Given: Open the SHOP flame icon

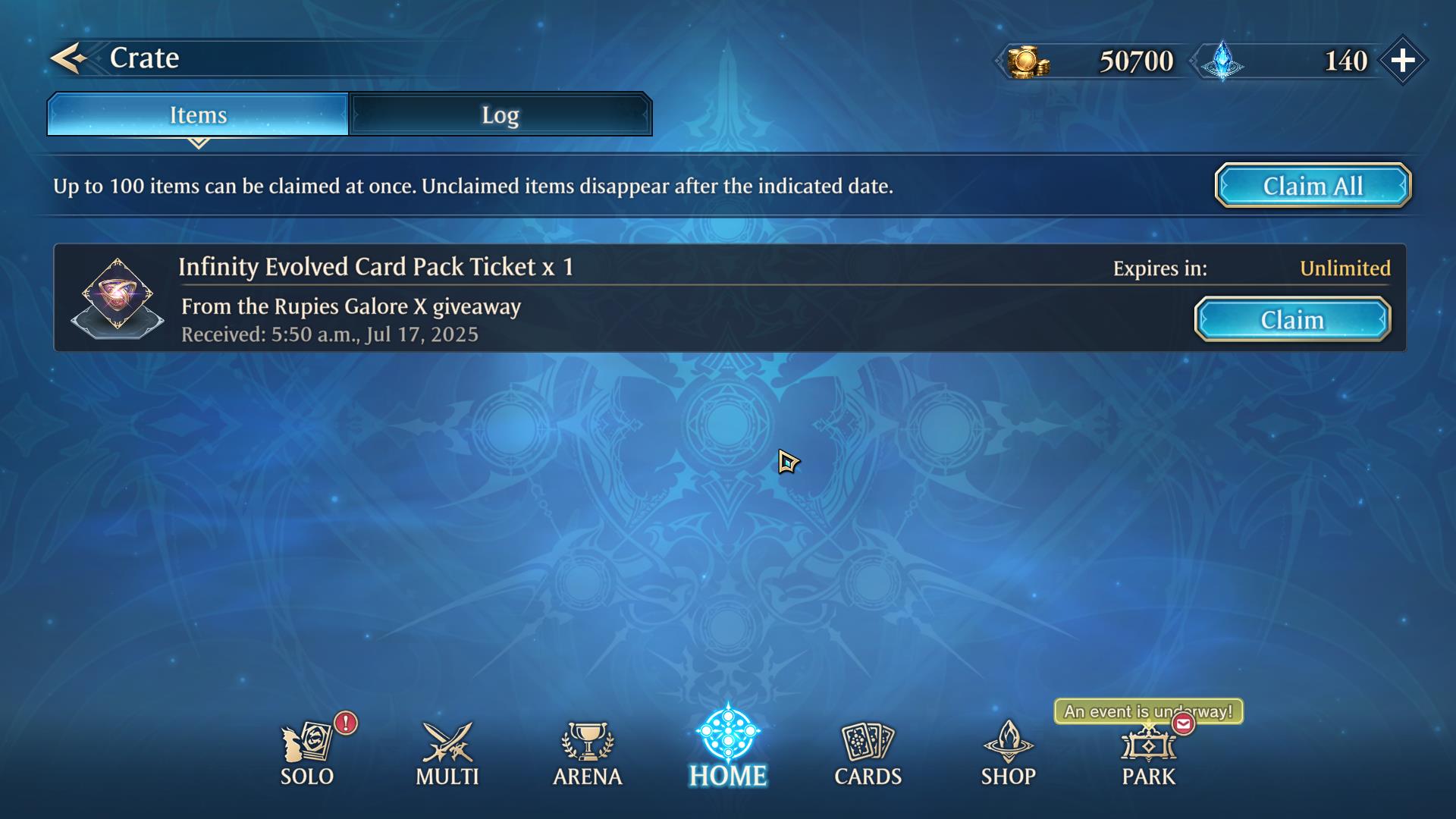Looking at the screenshot, I should (x=1009, y=742).
